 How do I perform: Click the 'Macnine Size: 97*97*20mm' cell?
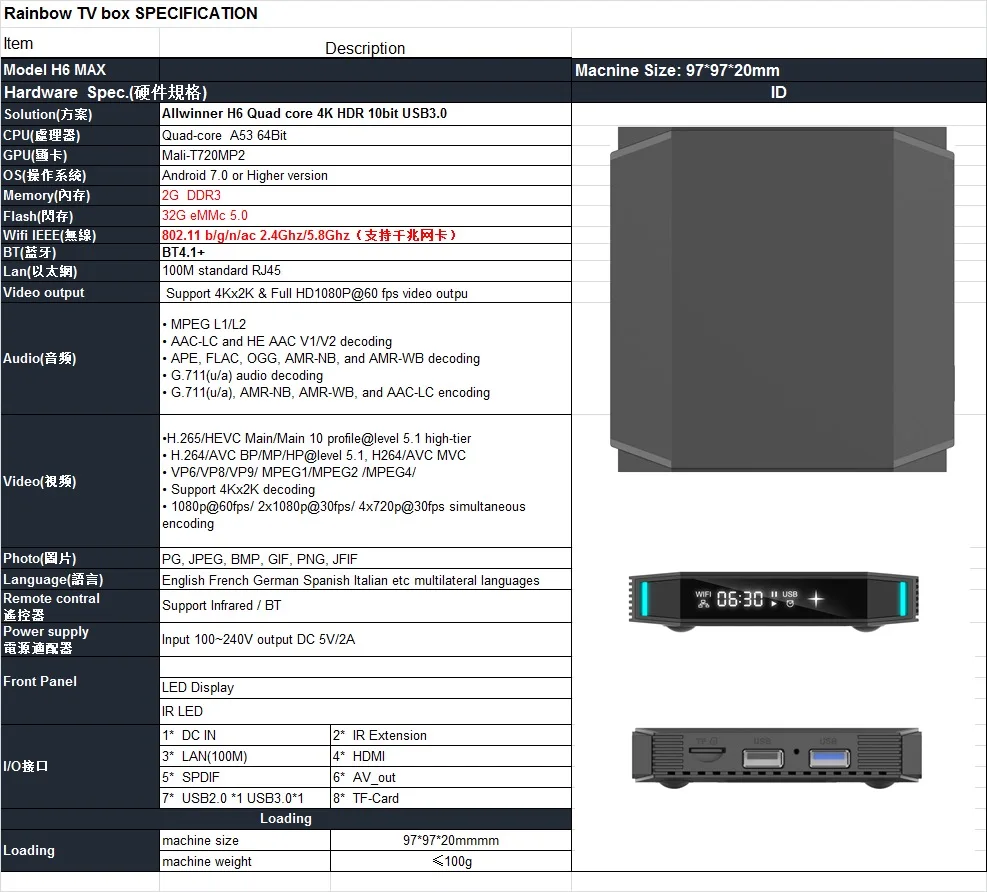tap(779, 70)
